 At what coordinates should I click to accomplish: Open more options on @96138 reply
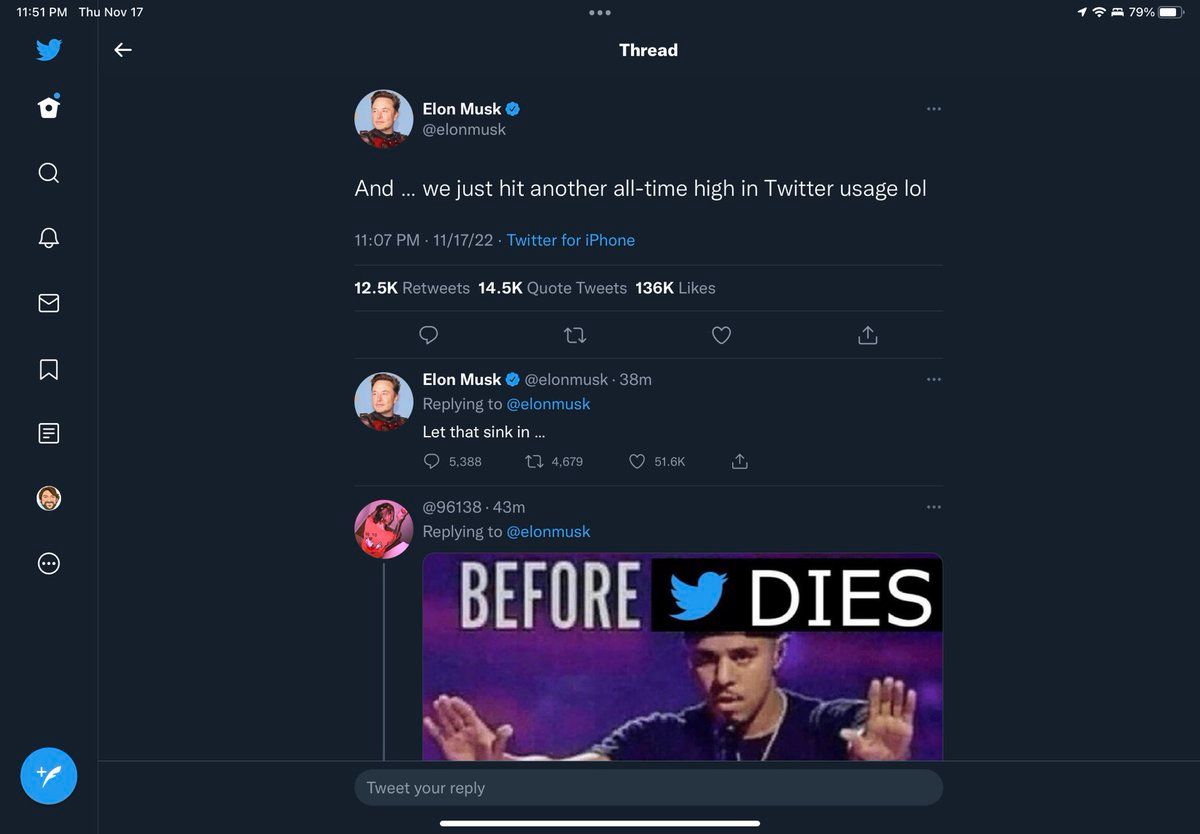coord(933,507)
